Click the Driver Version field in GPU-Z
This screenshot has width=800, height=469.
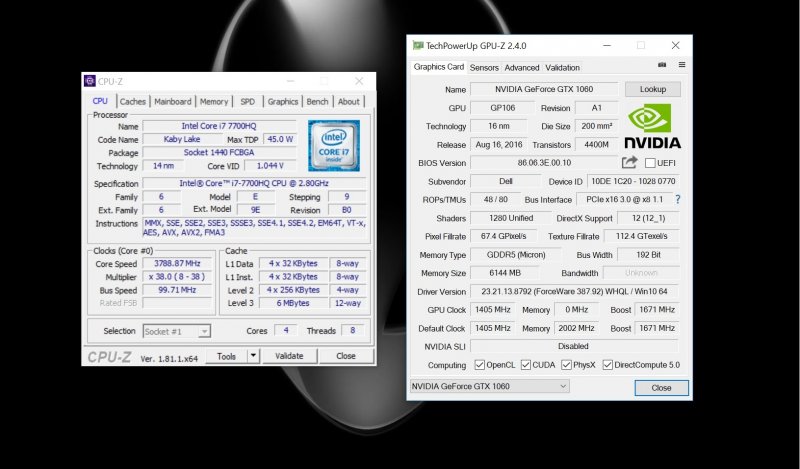click(x=574, y=291)
